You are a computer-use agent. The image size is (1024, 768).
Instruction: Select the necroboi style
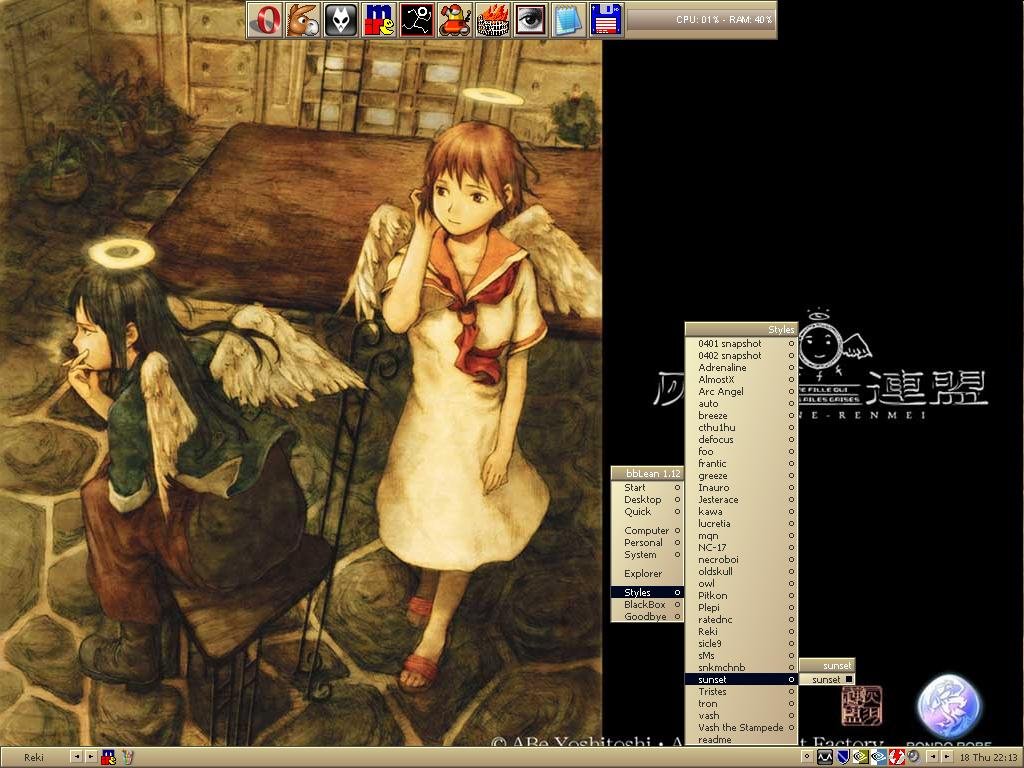click(x=741, y=560)
